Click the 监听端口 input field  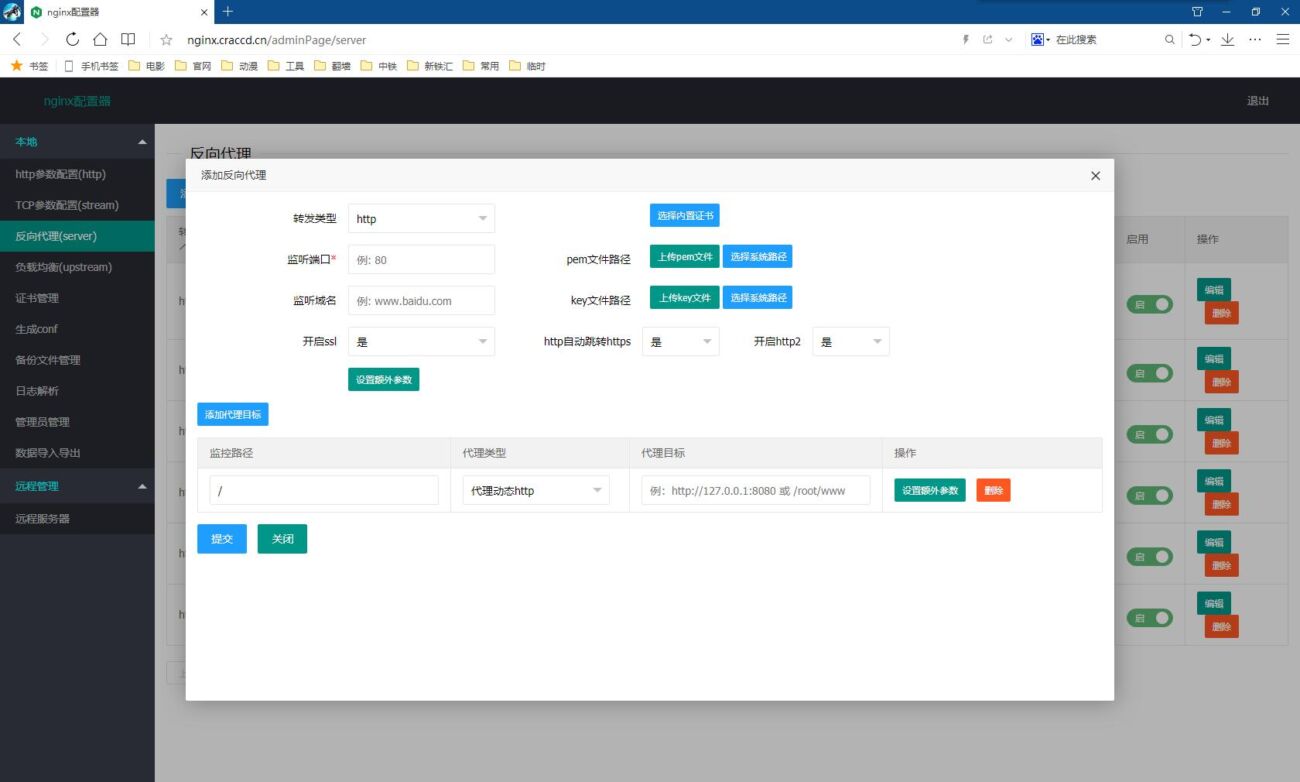(420, 259)
